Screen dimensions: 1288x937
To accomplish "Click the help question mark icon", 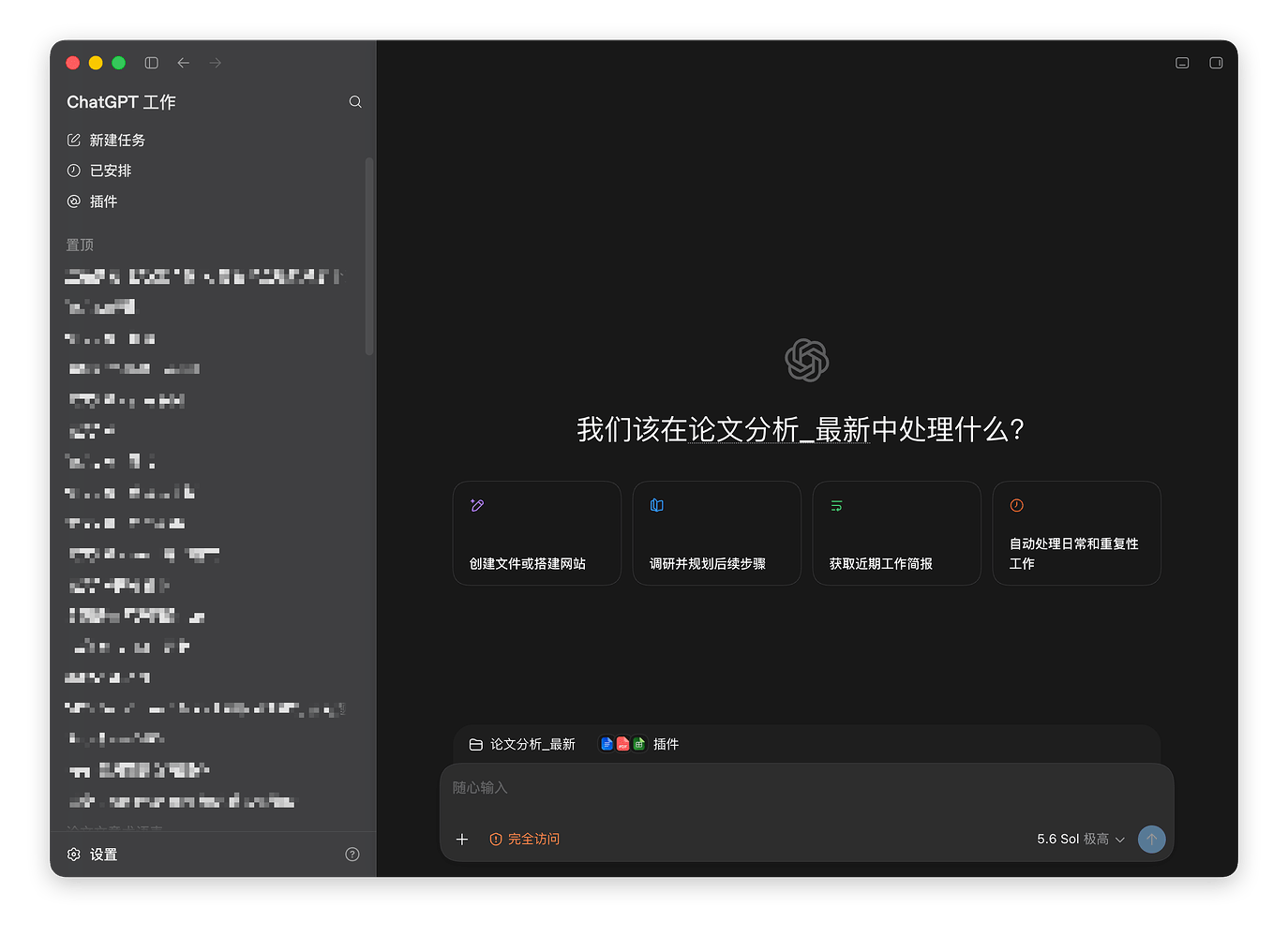I will [x=352, y=855].
